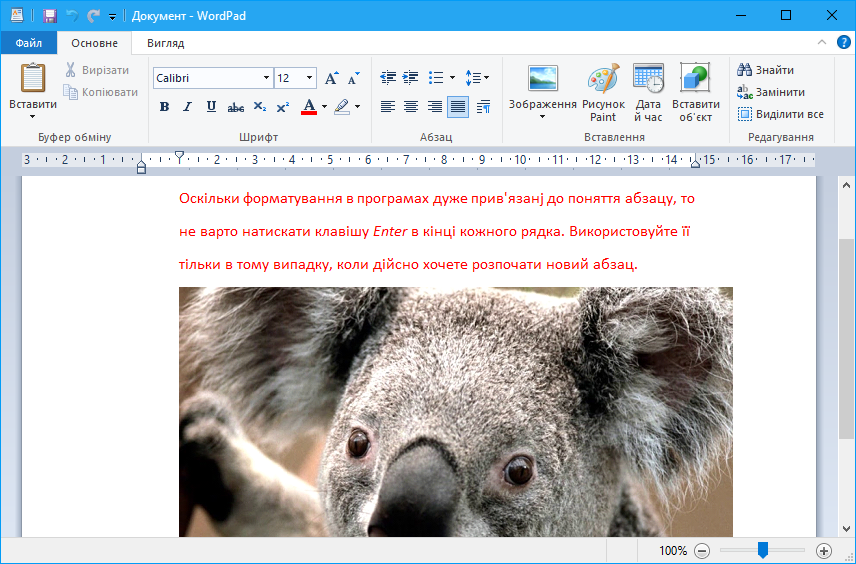This screenshot has height=564, width=856.
Task: Click Виділити все to select all
Action: [781, 114]
